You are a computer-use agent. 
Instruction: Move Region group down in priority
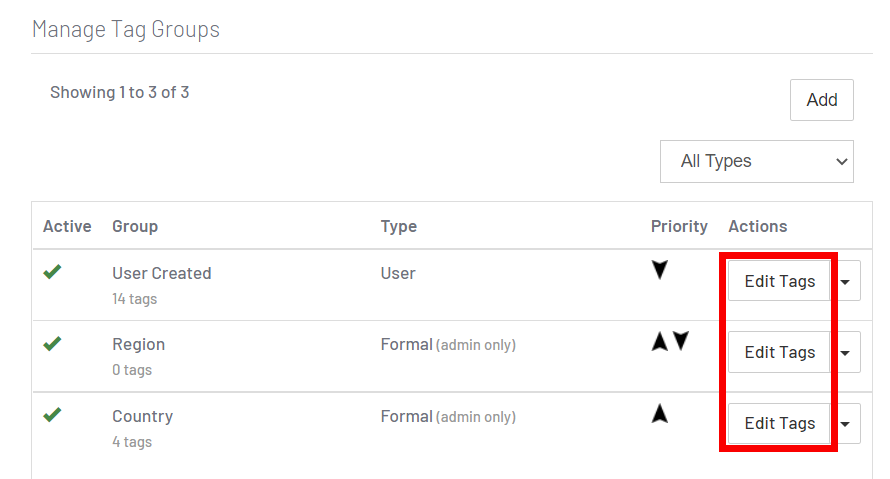(x=681, y=342)
